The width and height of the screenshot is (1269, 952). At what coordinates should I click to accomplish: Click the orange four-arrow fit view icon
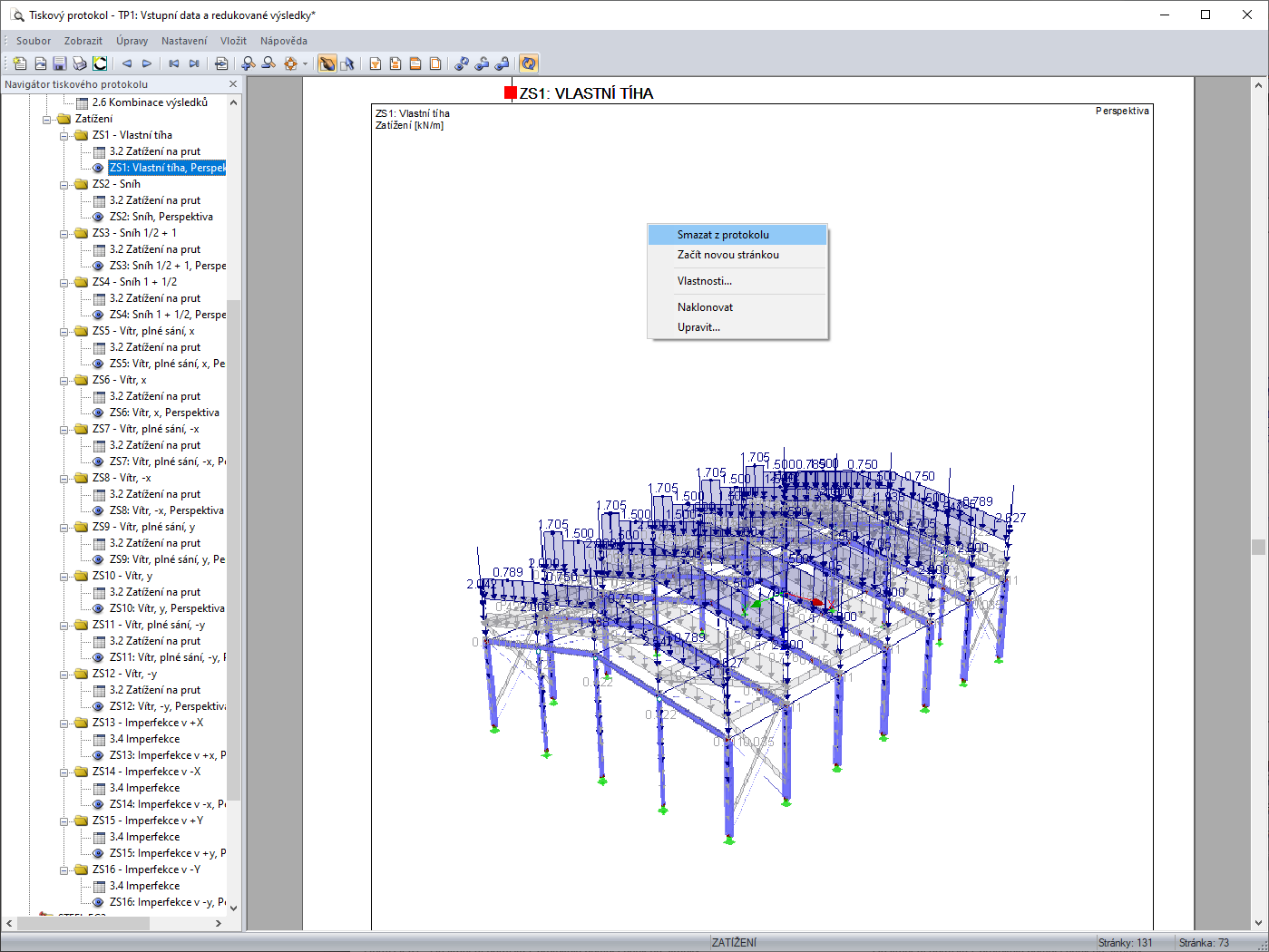coord(290,63)
